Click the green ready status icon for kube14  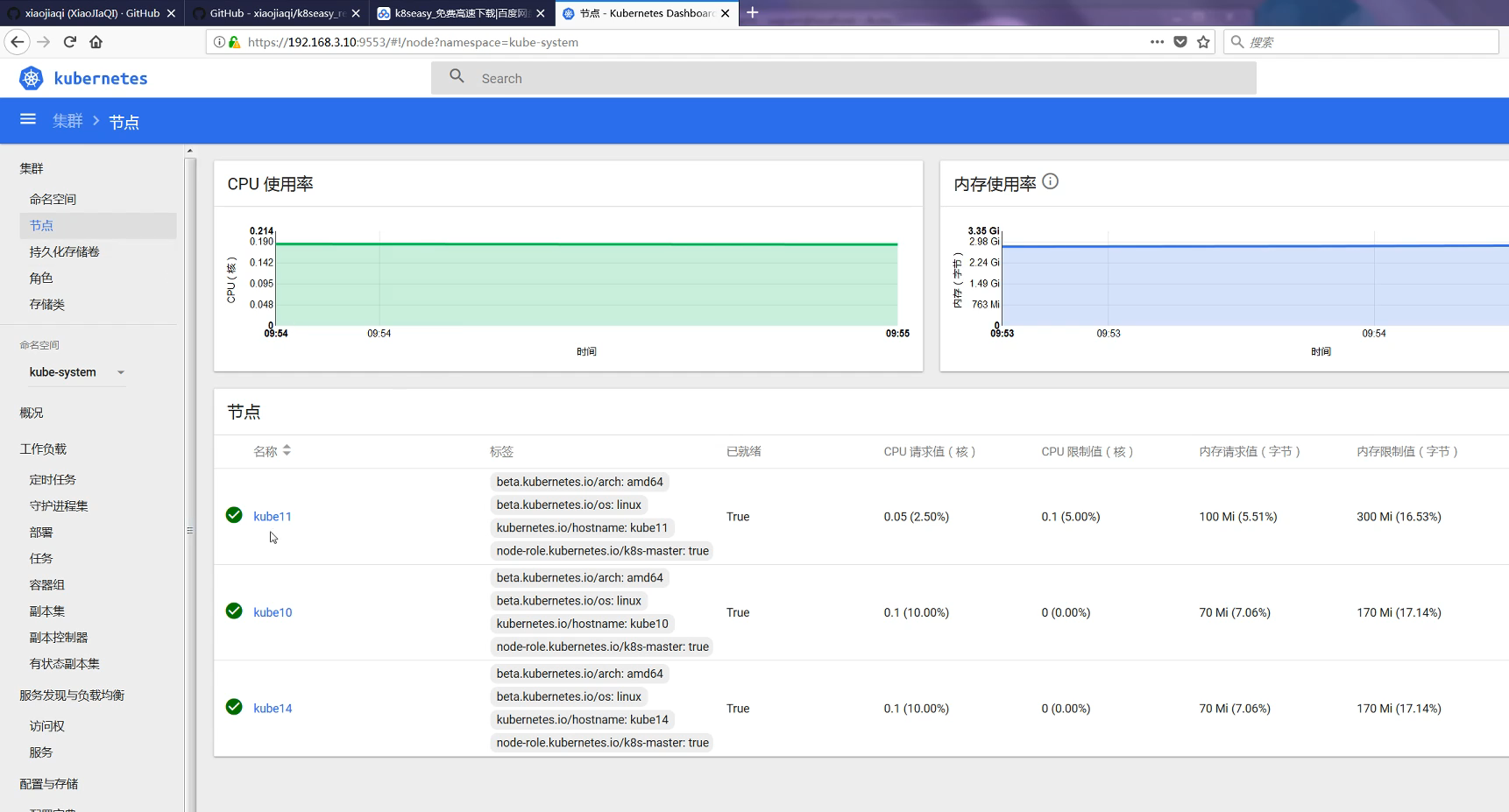pos(234,707)
